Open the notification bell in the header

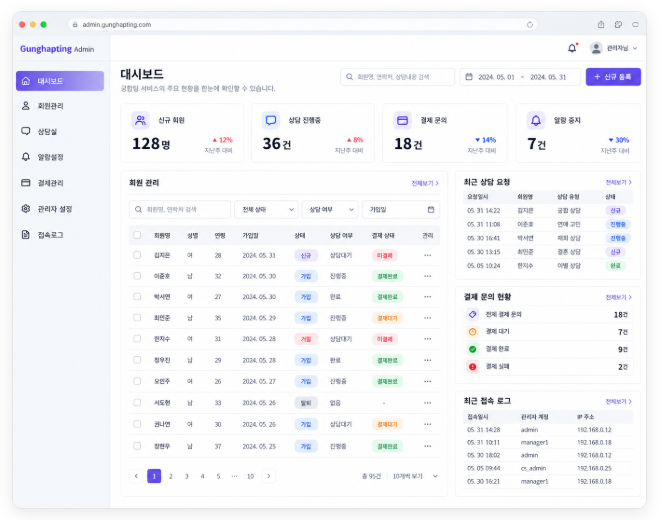point(572,48)
